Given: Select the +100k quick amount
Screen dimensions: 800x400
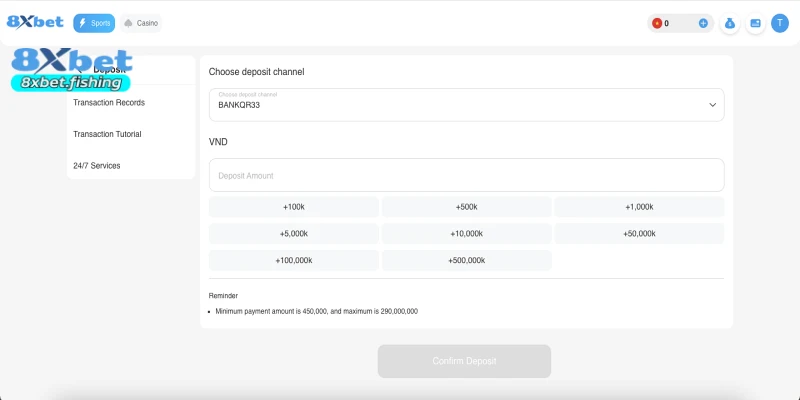Looking at the screenshot, I should coord(294,207).
